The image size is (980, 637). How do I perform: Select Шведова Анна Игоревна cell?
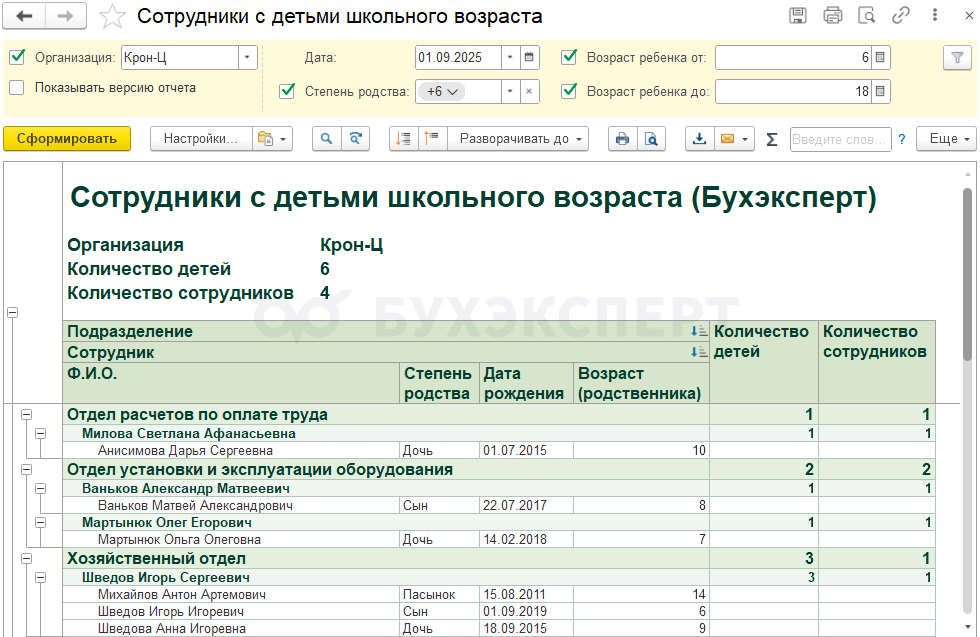231,629
